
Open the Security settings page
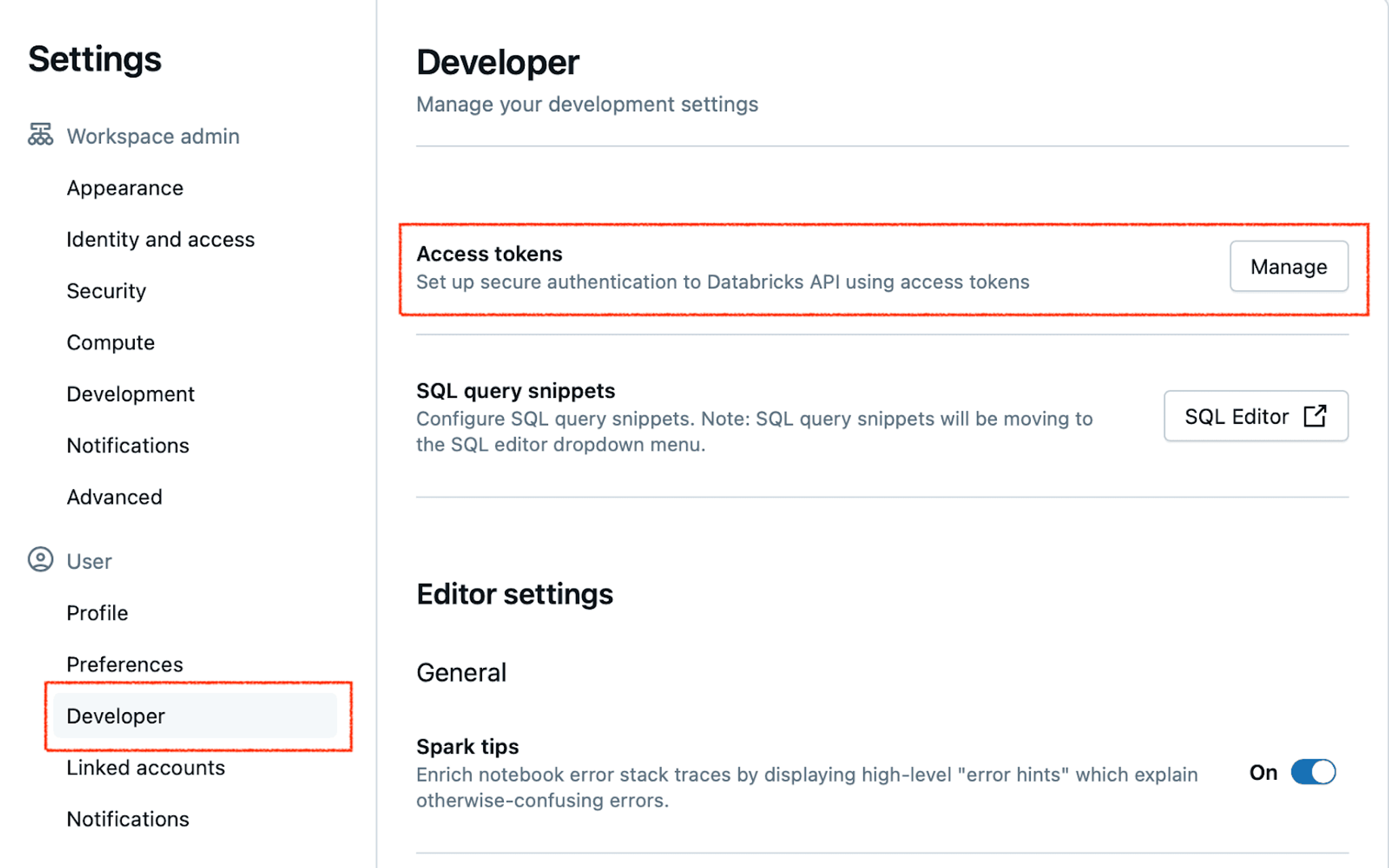pyautogui.click(x=106, y=291)
